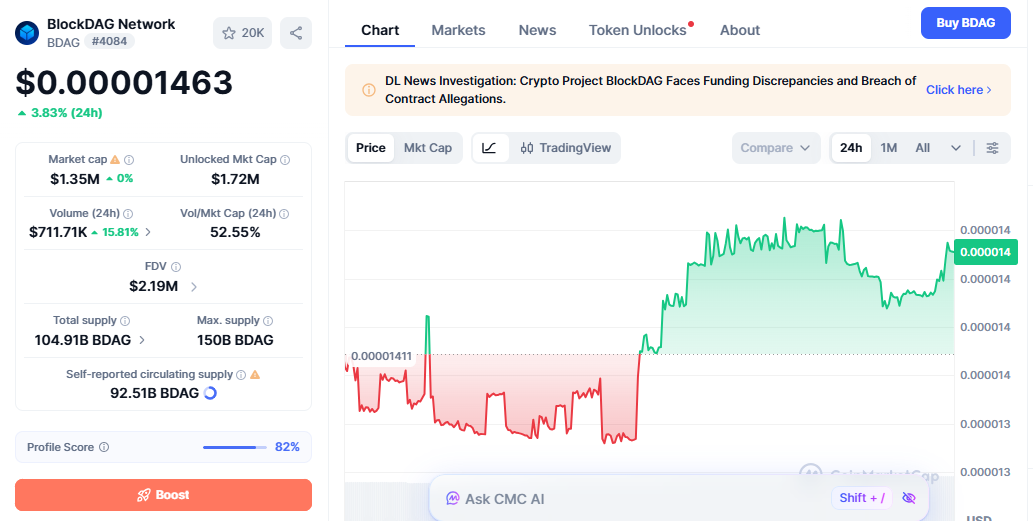Switch to TradingView chart mode
Image resolution: width=1033 pixels, height=521 pixels.
click(566, 148)
